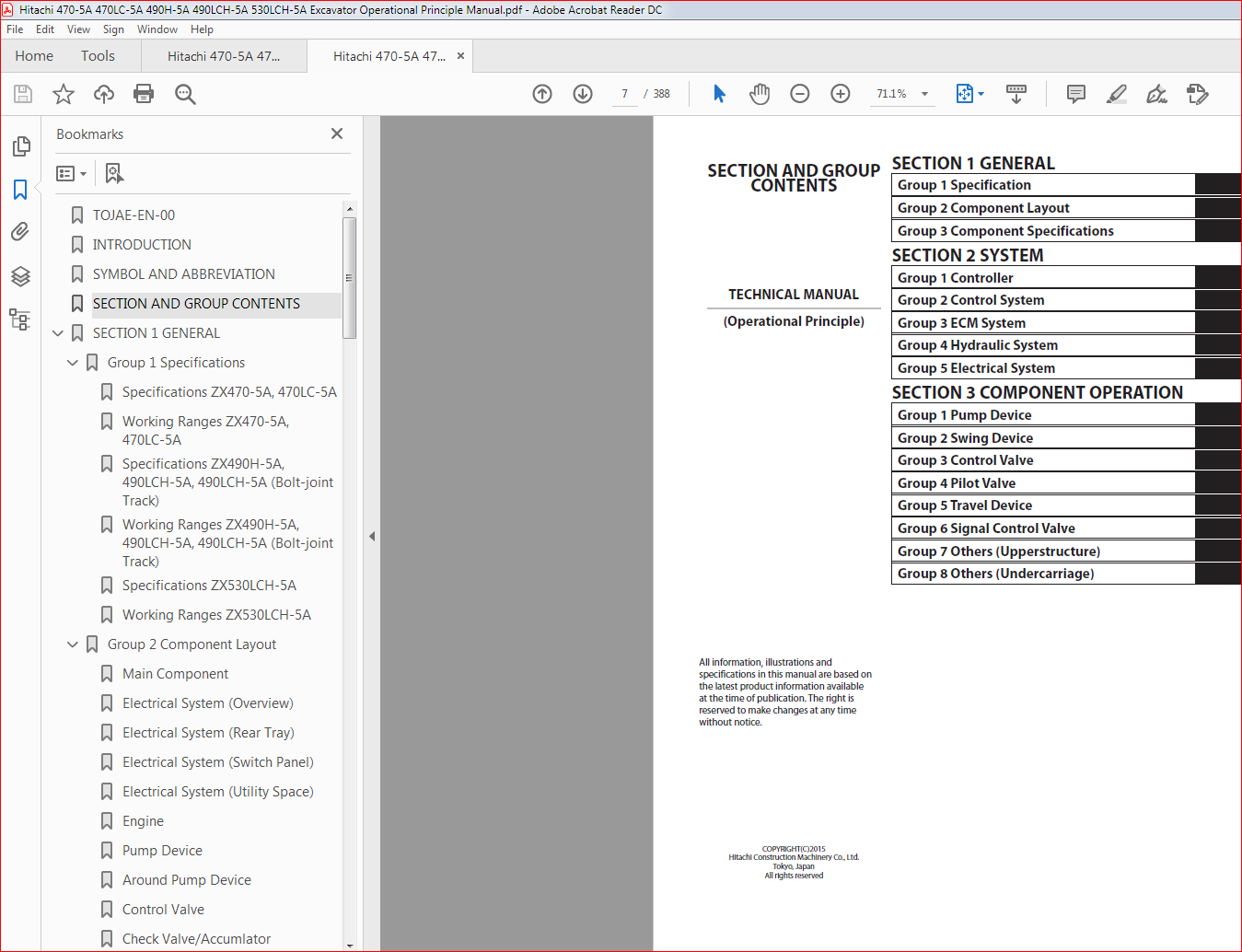Open the Edit menu

pyautogui.click(x=45, y=29)
